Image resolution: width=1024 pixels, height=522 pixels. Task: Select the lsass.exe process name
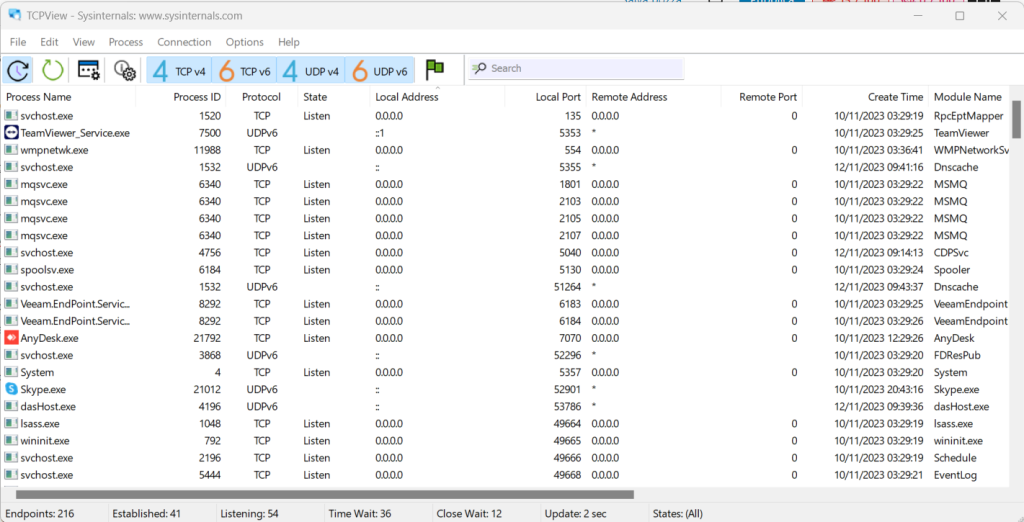(x=42, y=423)
